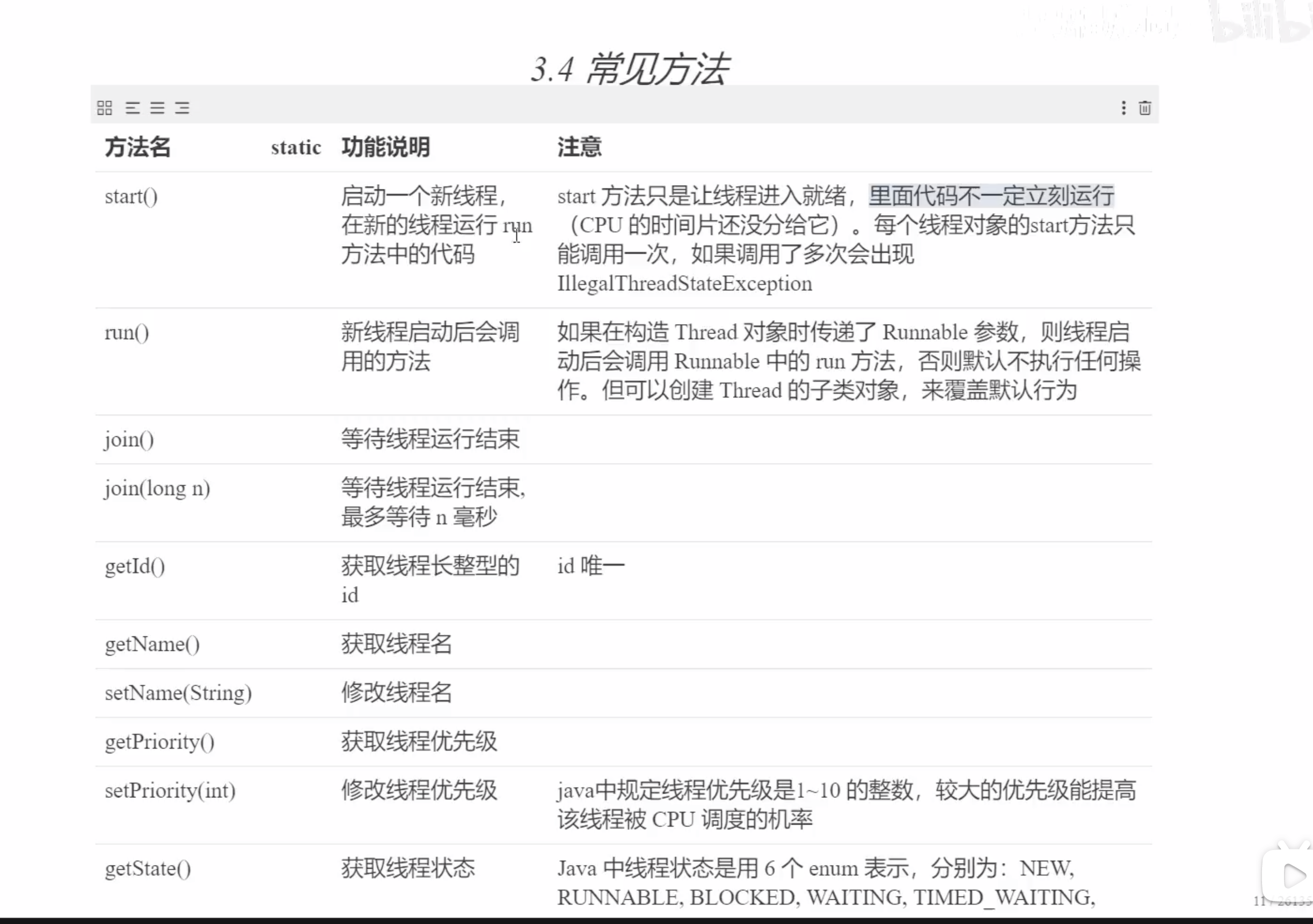
Task: Click the start() method cell
Action: (x=131, y=196)
